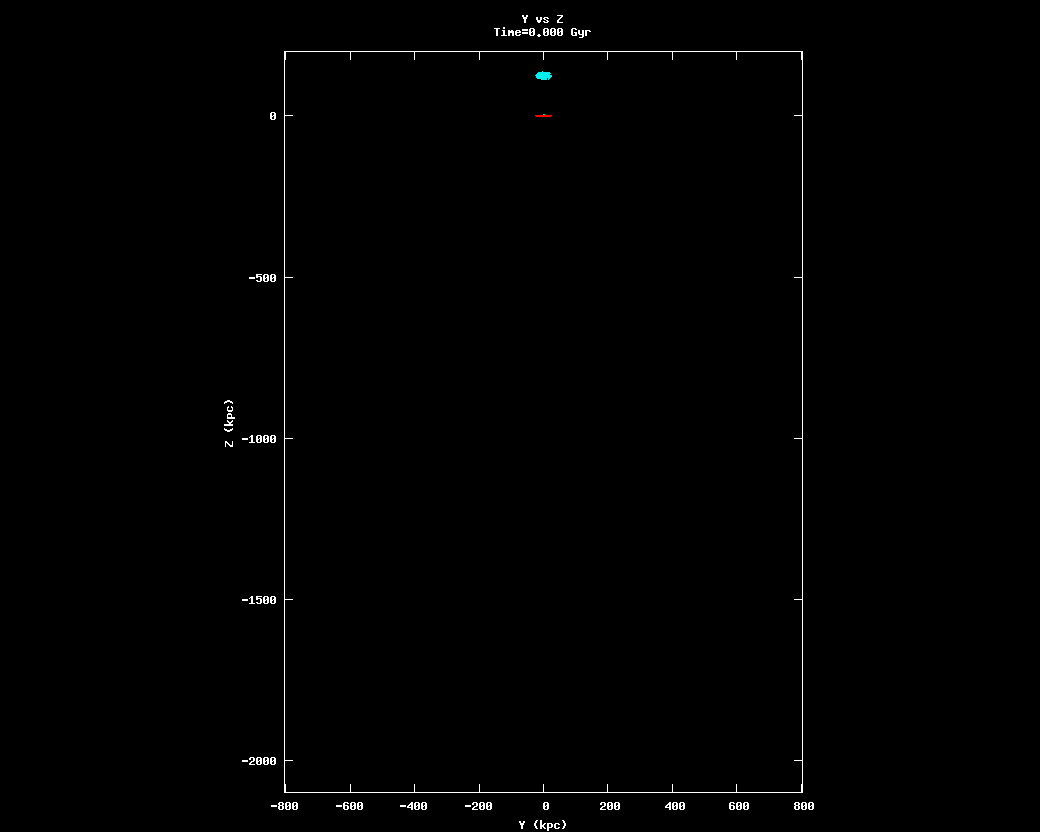
Task: Click the 200 tick label on Y axis
Action: pyautogui.click(x=609, y=806)
